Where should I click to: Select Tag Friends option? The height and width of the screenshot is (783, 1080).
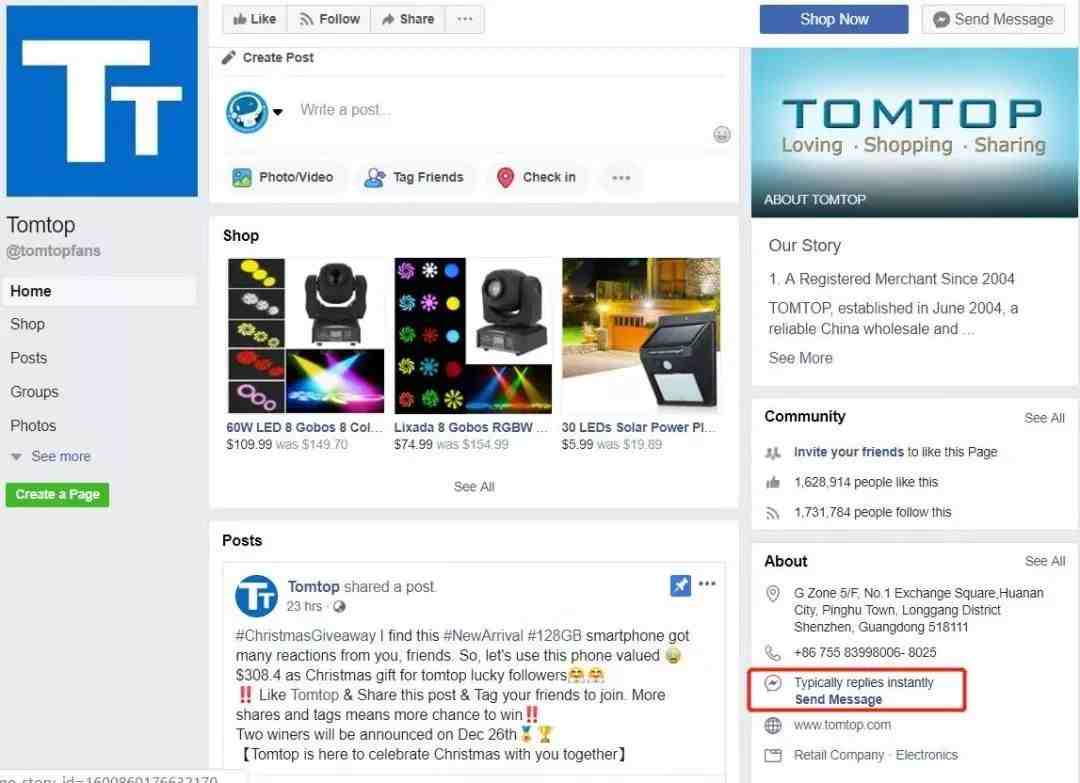[415, 178]
